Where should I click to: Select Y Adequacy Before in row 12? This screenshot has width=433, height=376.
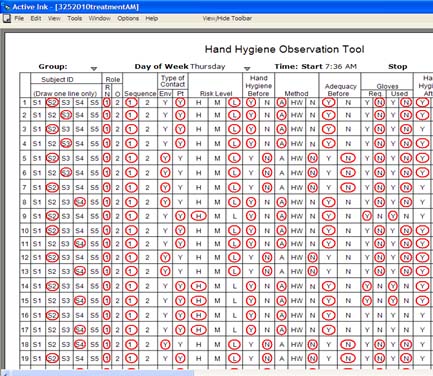click(329, 257)
